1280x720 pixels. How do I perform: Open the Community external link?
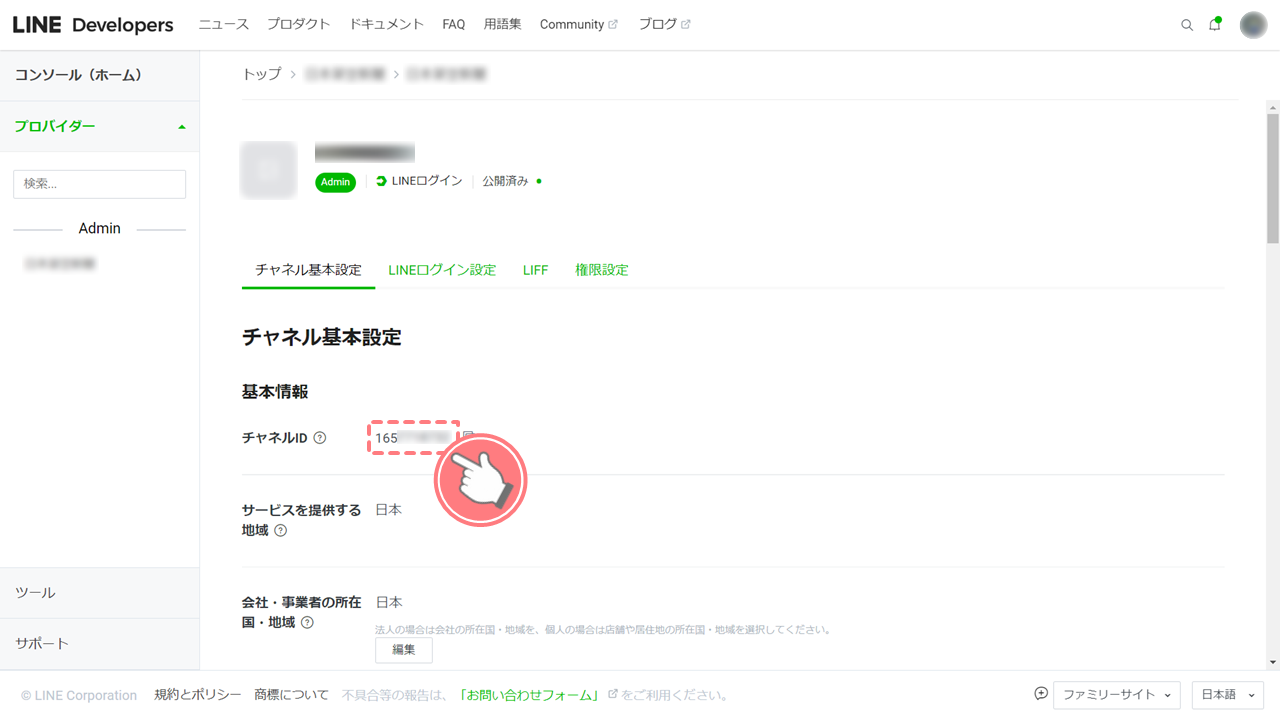(x=578, y=24)
